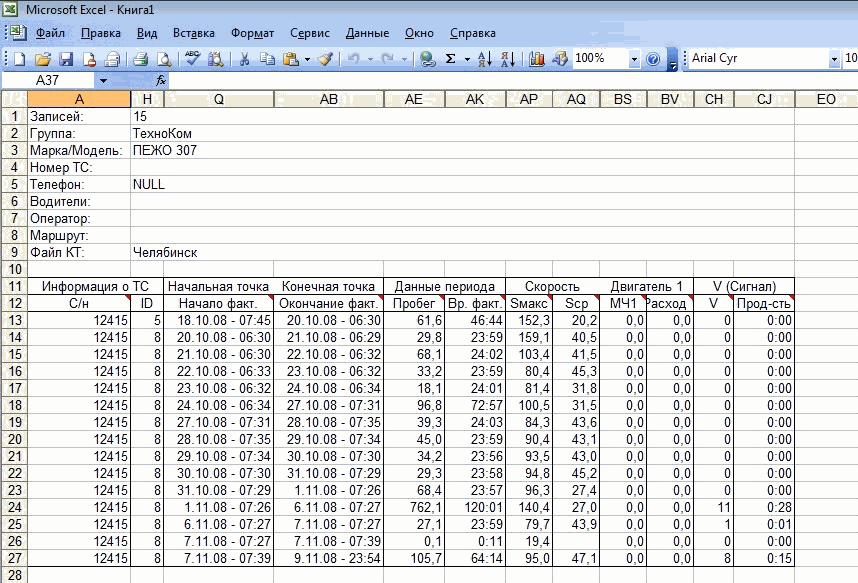The image size is (858, 583).
Task: Click the Insert Function fx button
Action: pos(162,79)
